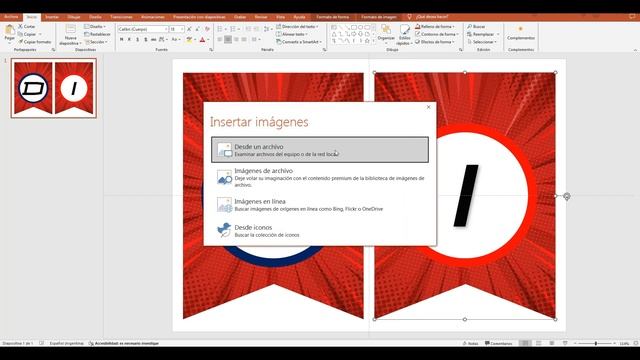Toggle align text right

tap(236, 40)
